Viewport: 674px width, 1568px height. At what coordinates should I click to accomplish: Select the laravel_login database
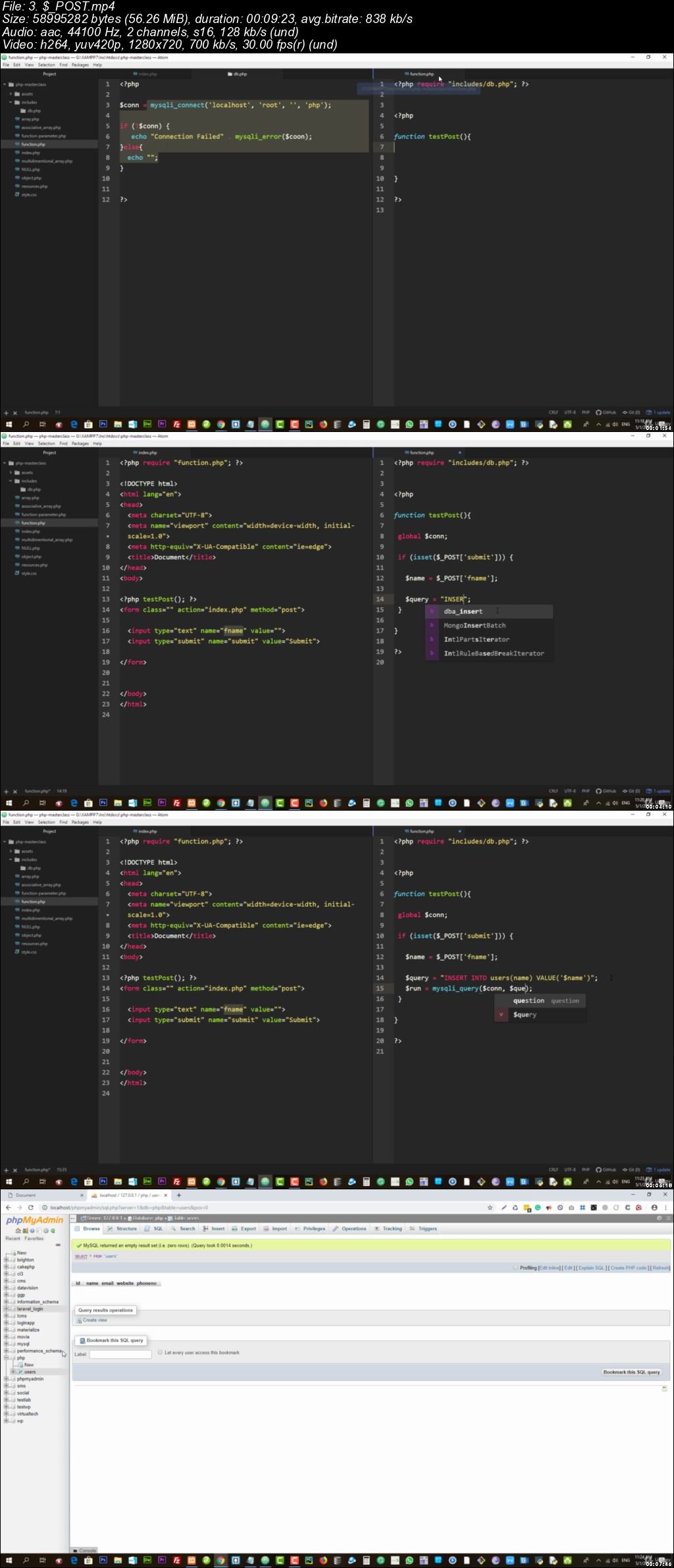(30, 1309)
